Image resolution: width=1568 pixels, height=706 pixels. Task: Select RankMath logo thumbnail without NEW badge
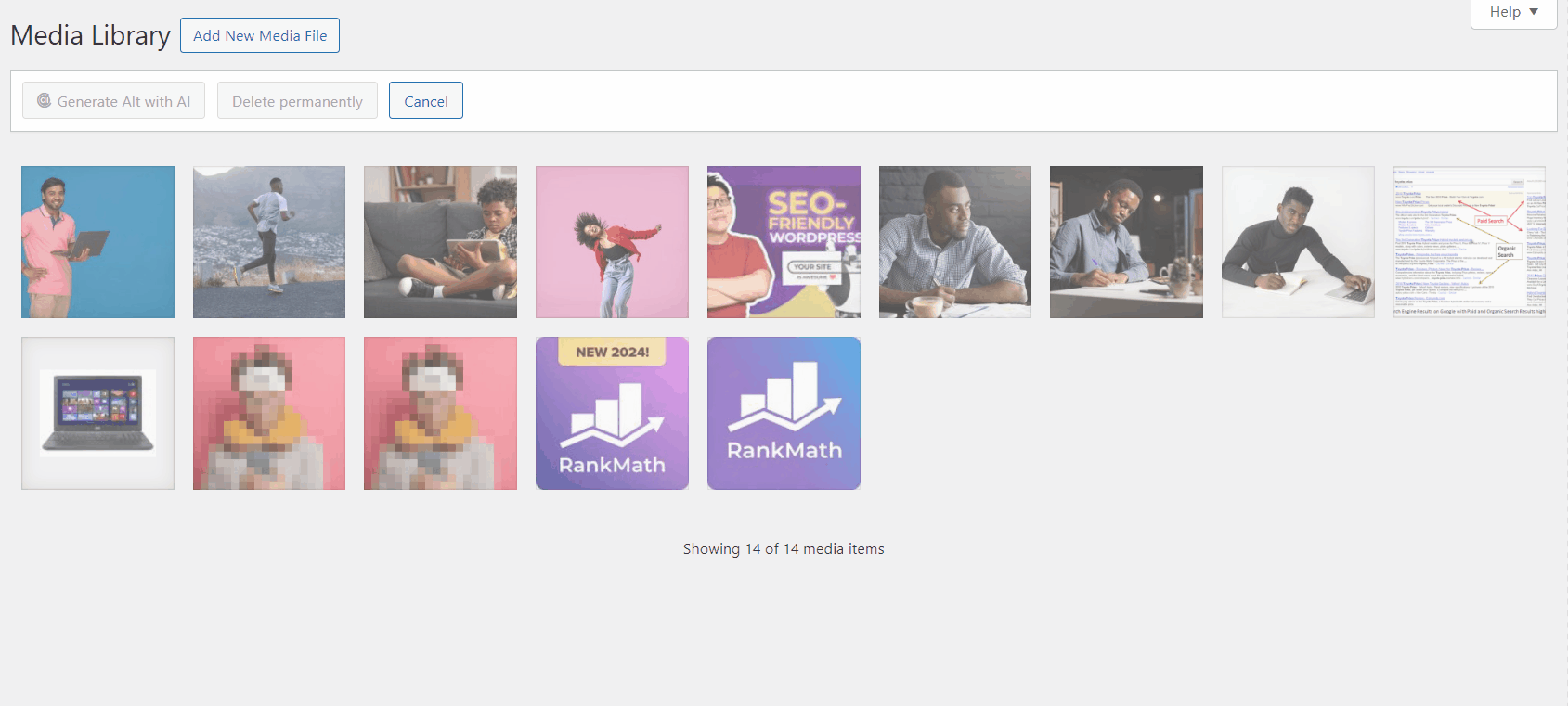tap(784, 413)
